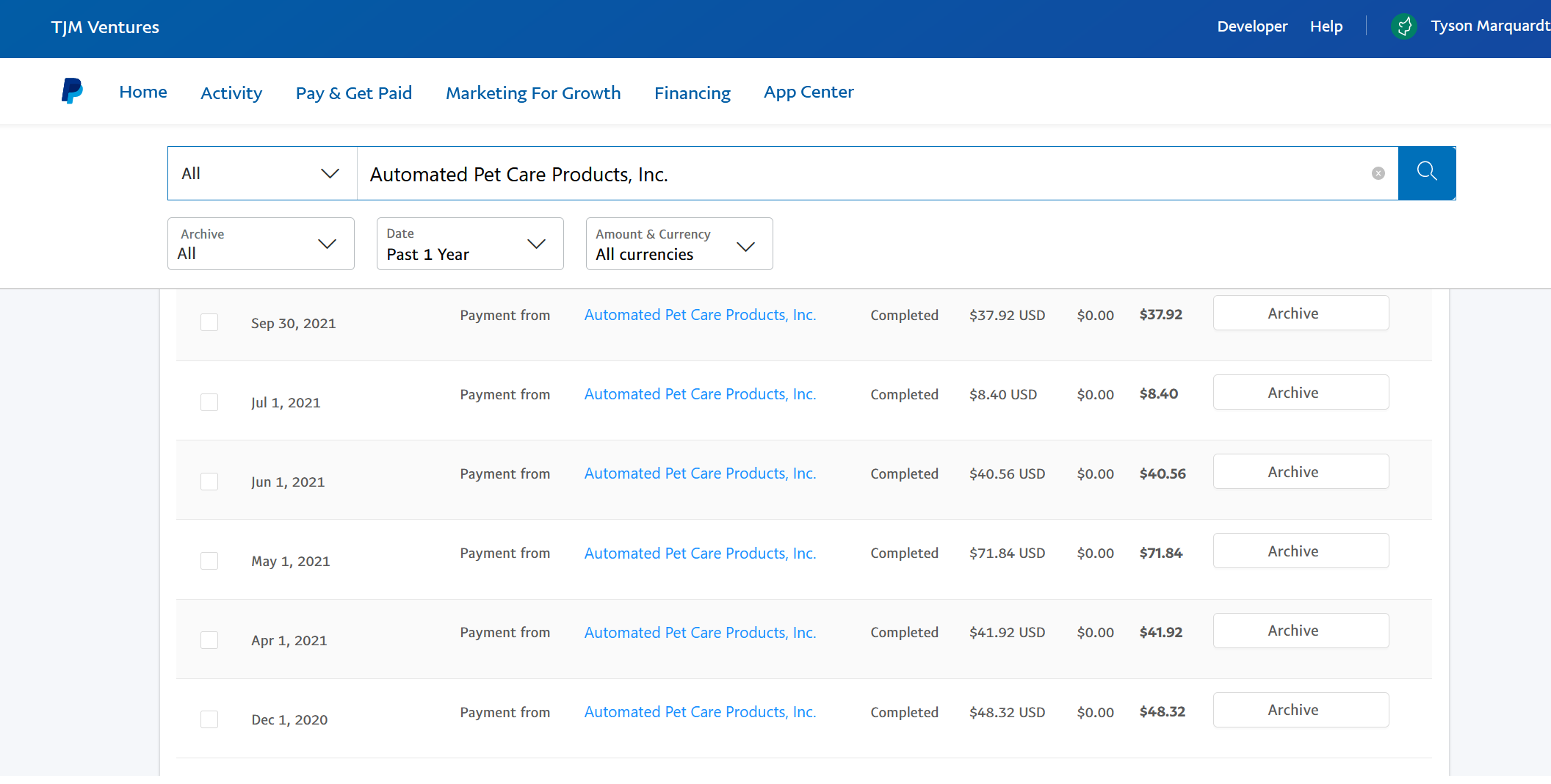Screen dimensions: 1551x784
Task: Open Marketing For Growth menu
Action: coord(533,93)
